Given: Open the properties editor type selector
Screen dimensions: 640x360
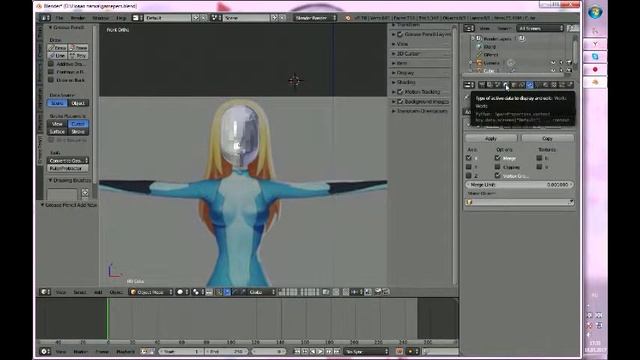Looking at the screenshot, I should (x=469, y=84).
